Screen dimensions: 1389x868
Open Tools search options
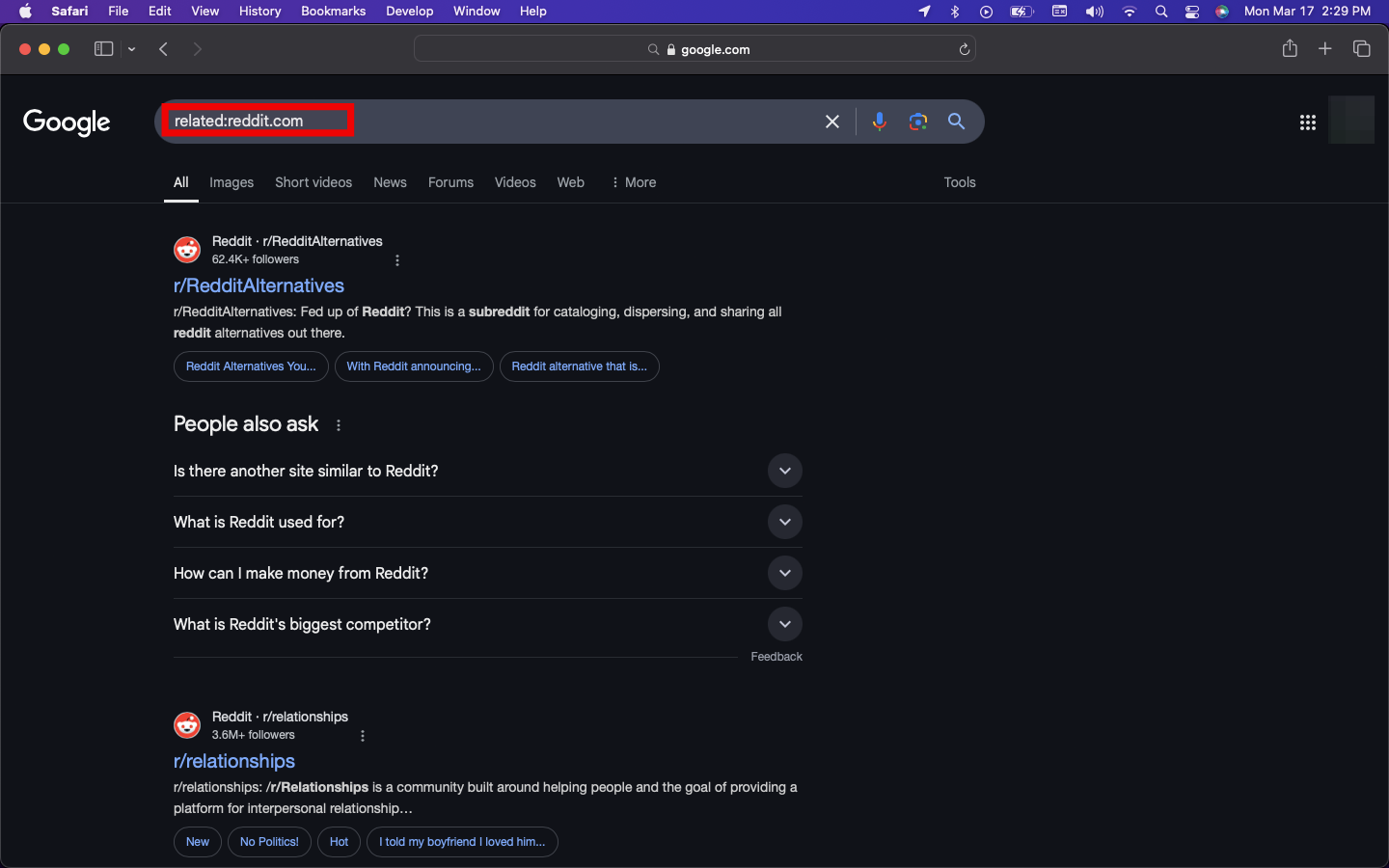959,182
